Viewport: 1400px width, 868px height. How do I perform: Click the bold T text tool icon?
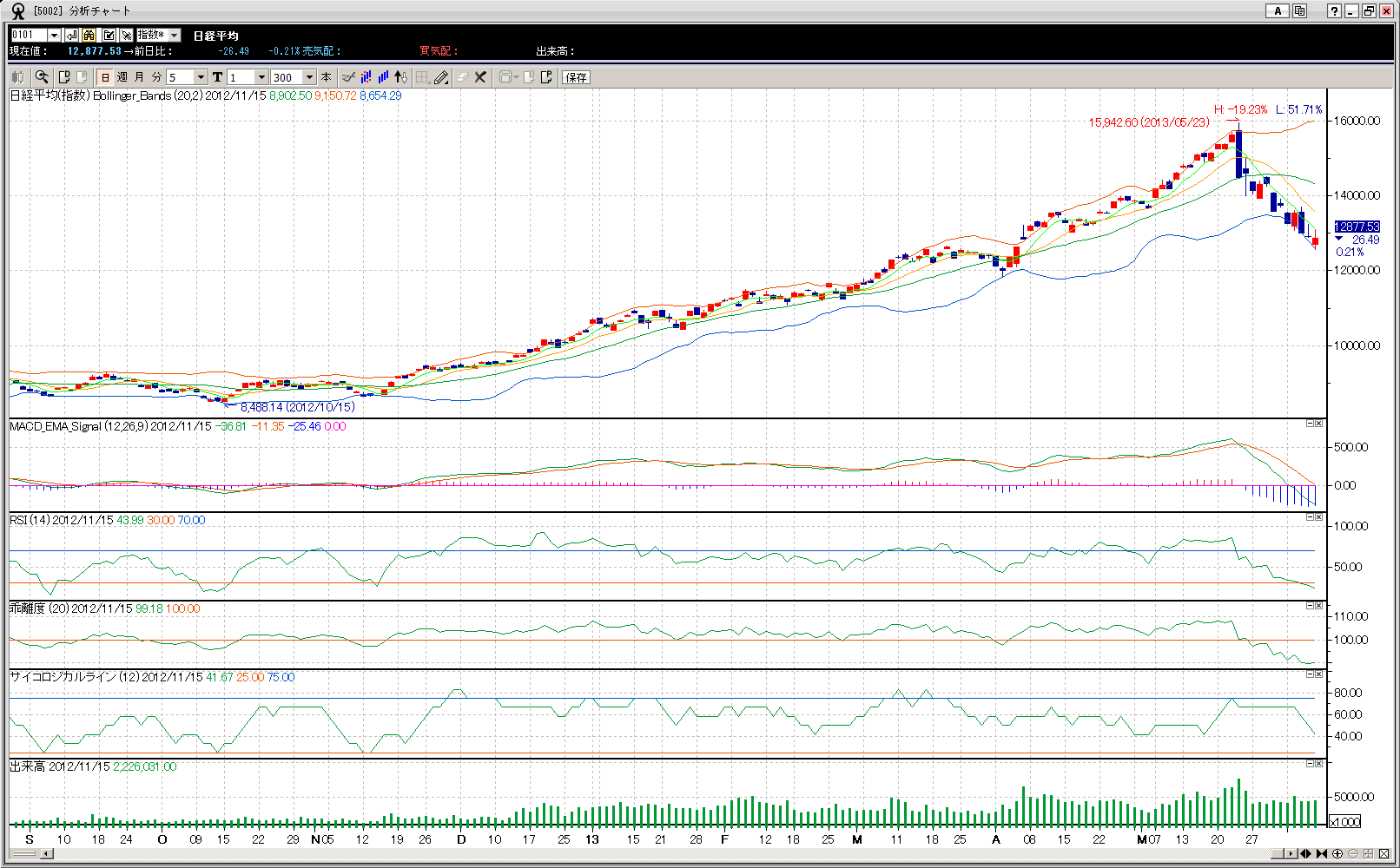pos(217,77)
